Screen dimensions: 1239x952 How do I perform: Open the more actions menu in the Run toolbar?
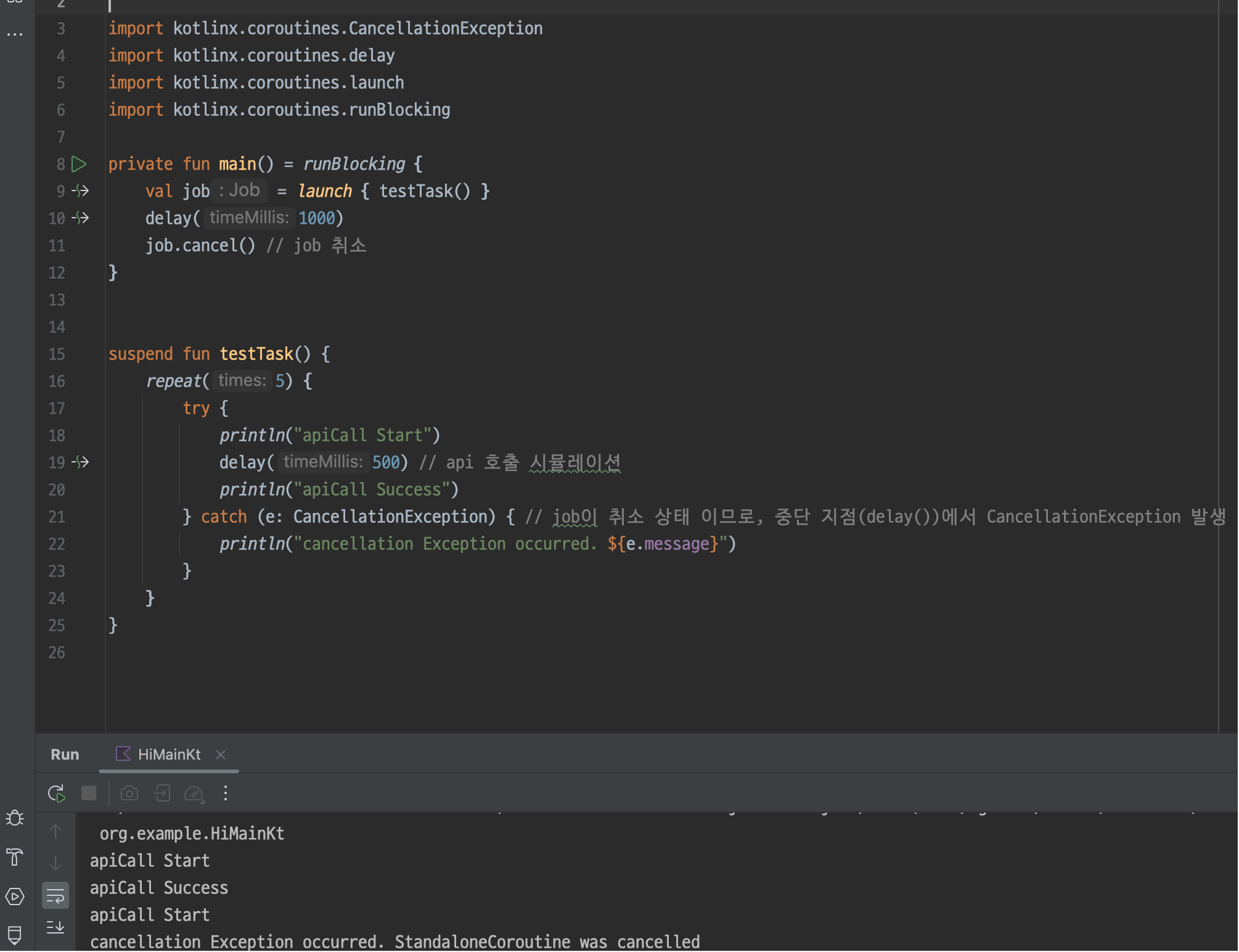[226, 793]
